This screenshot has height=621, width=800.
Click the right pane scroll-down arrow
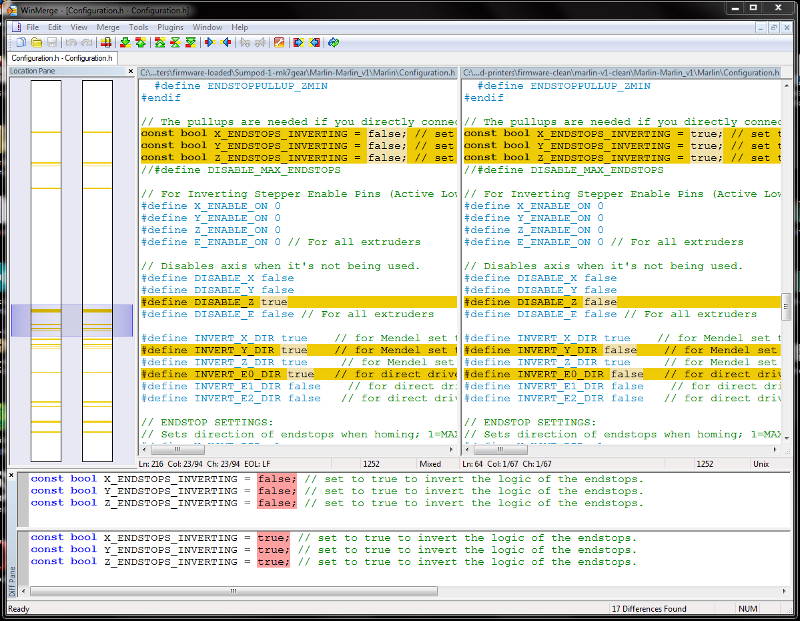(786, 438)
